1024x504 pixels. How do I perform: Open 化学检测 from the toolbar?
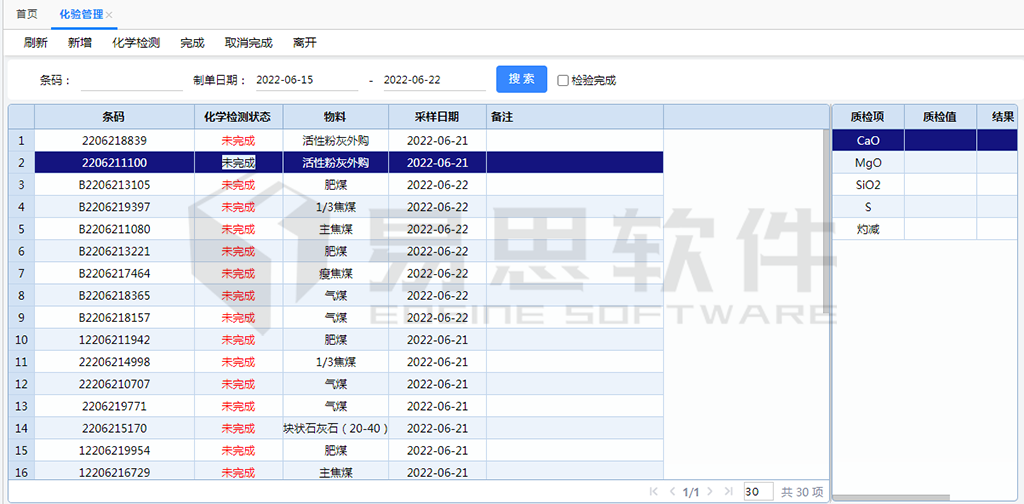(136, 43)
